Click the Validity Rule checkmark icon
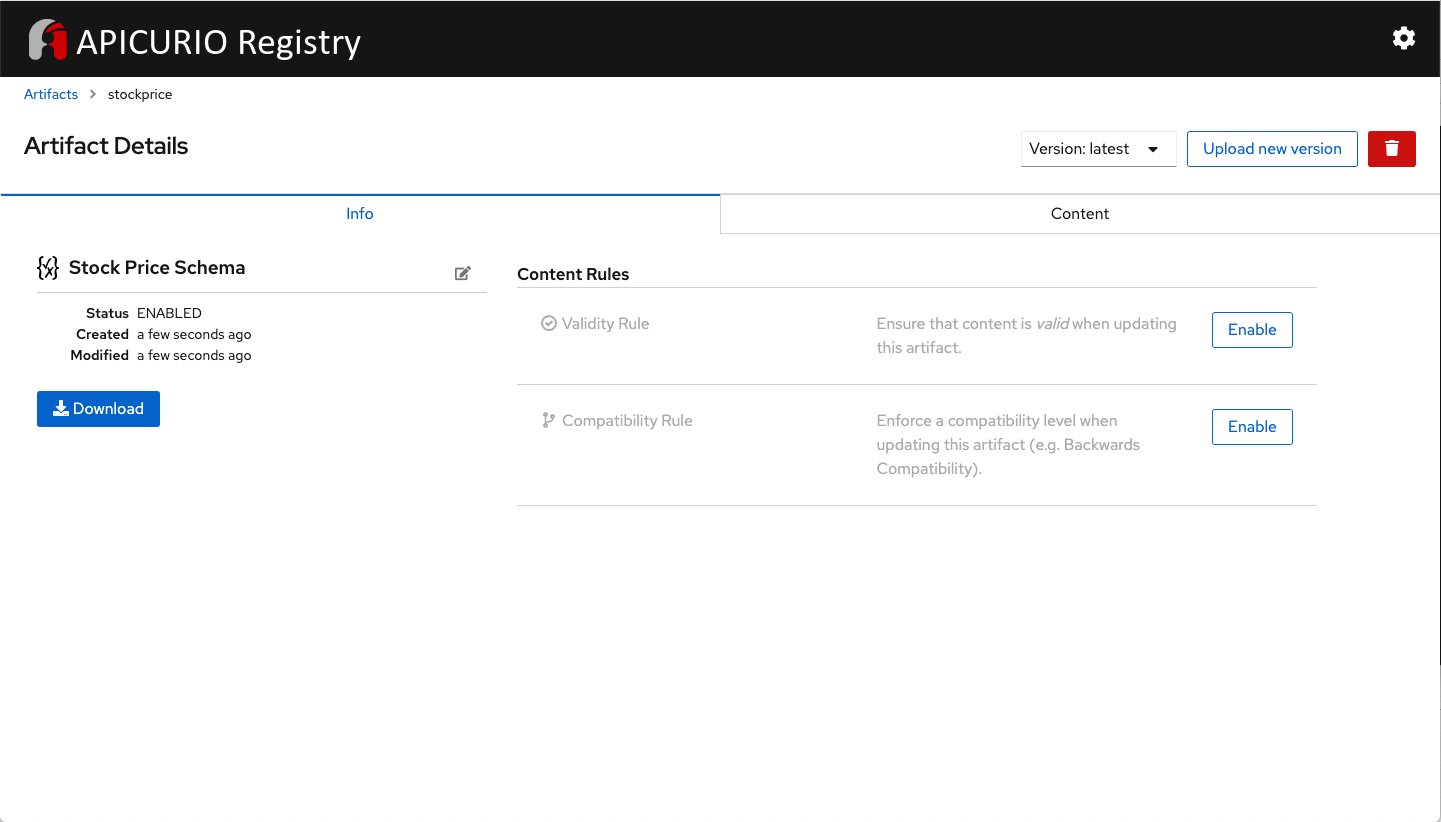 click(x=548, y=324)
